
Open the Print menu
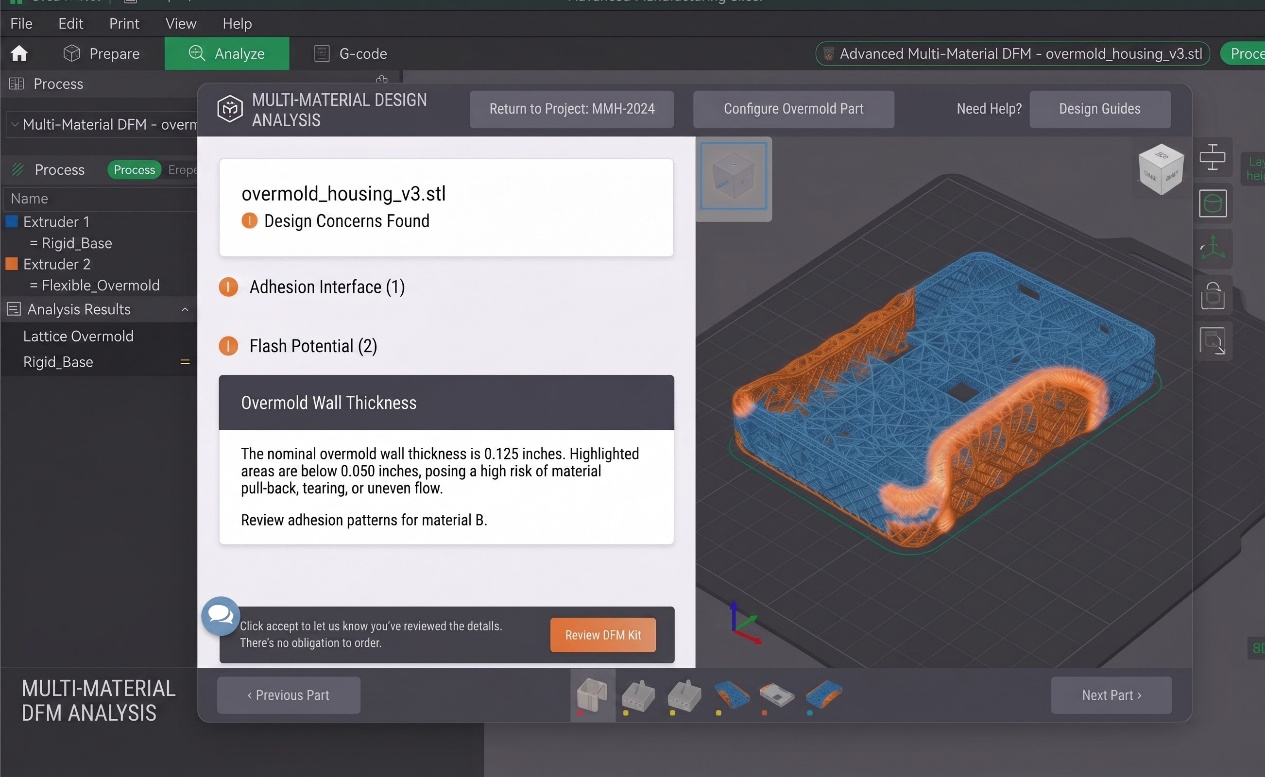[125, 23]
